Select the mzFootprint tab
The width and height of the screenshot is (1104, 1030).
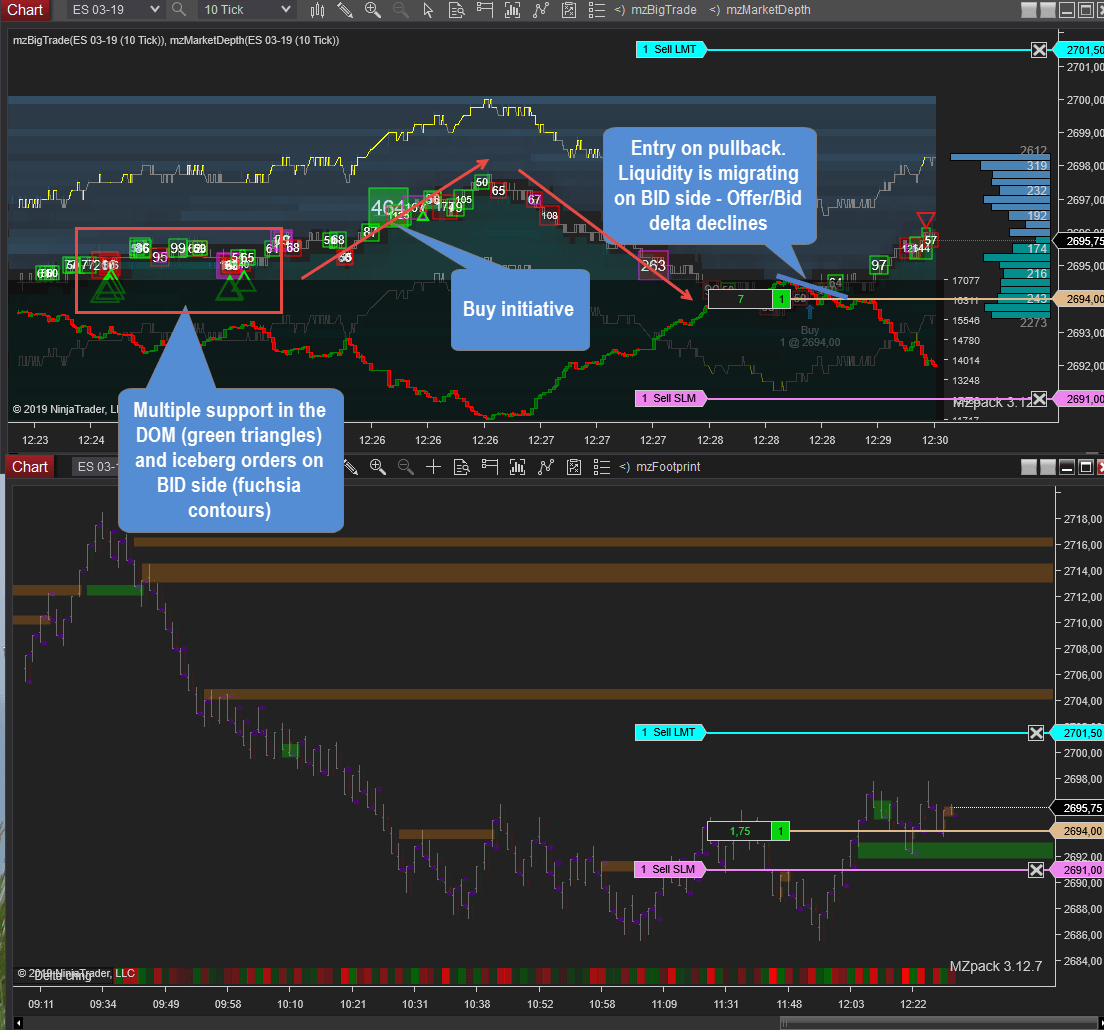pos(660,467)
